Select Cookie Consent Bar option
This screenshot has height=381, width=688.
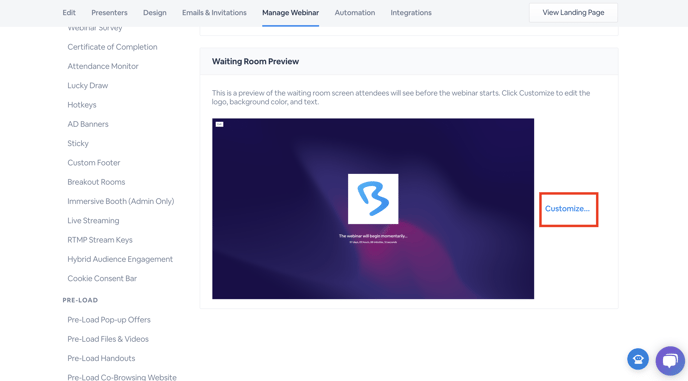[102, 279]
